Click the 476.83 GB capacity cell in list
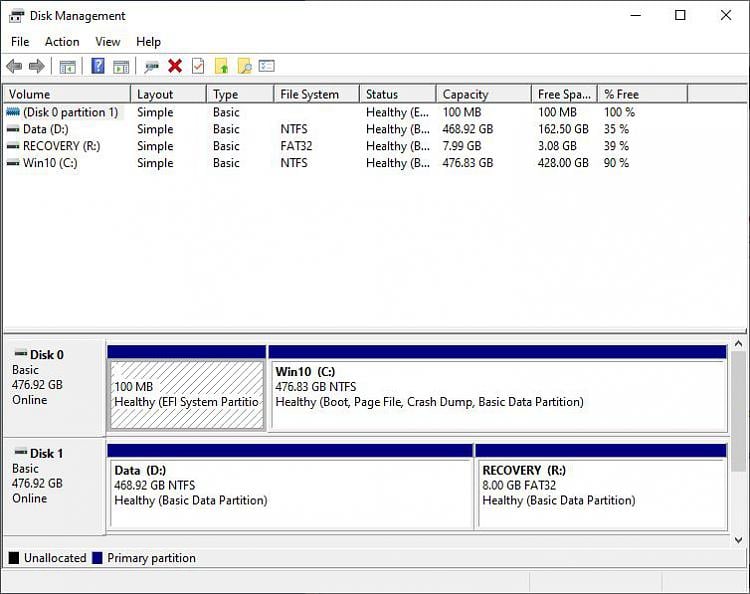This screenshot has height=594, width=750. (468, 163)
